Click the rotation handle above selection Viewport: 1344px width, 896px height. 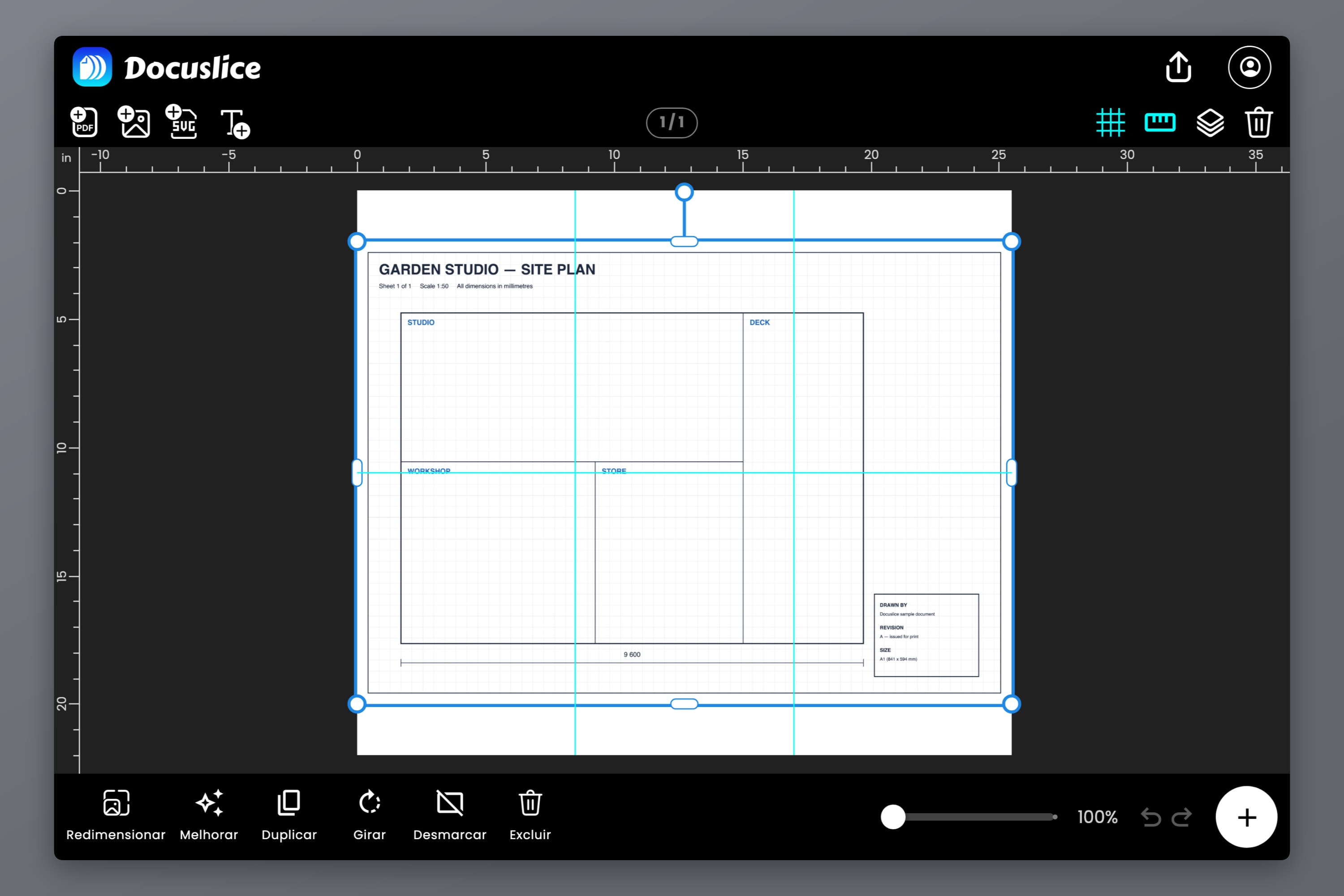684,193
